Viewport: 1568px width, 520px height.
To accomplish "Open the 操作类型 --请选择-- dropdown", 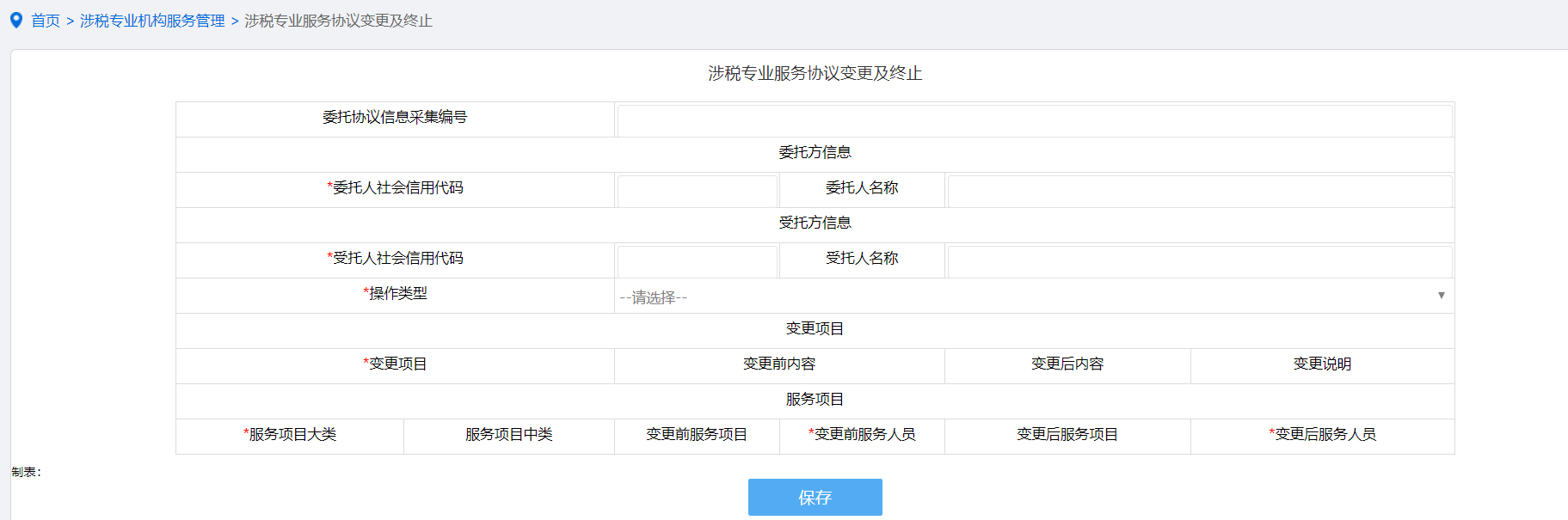I will [1034, 297].
